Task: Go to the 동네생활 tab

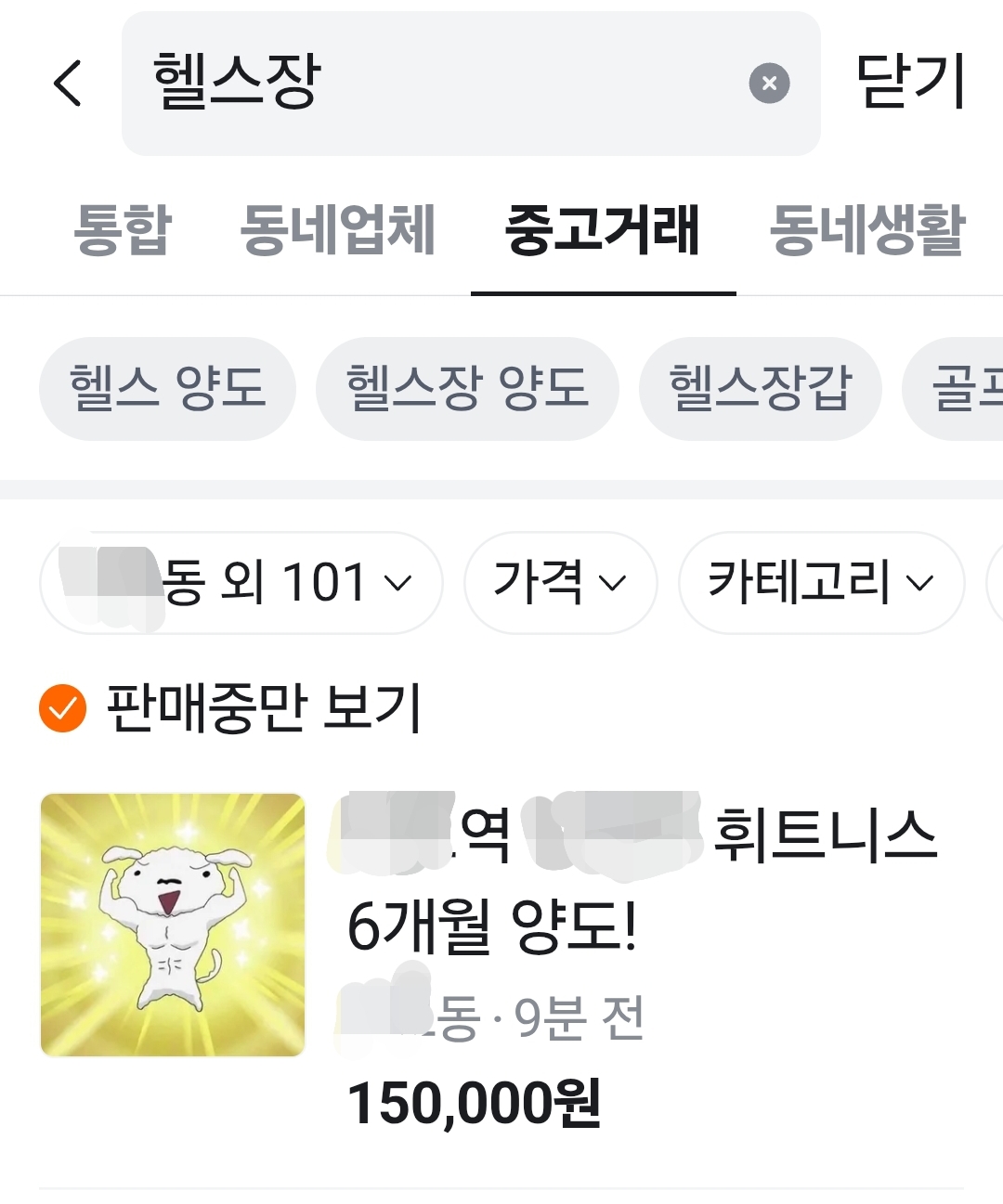Action: [x=868, y=229]
